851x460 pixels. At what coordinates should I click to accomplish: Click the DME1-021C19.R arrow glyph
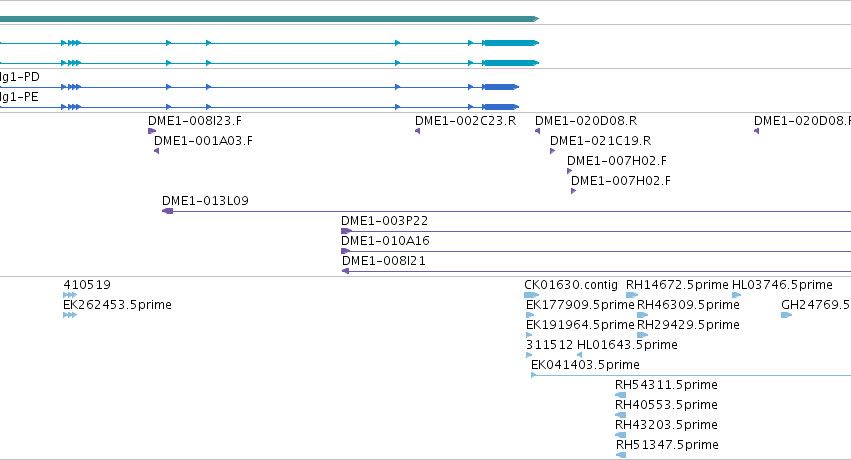(552, 151)
